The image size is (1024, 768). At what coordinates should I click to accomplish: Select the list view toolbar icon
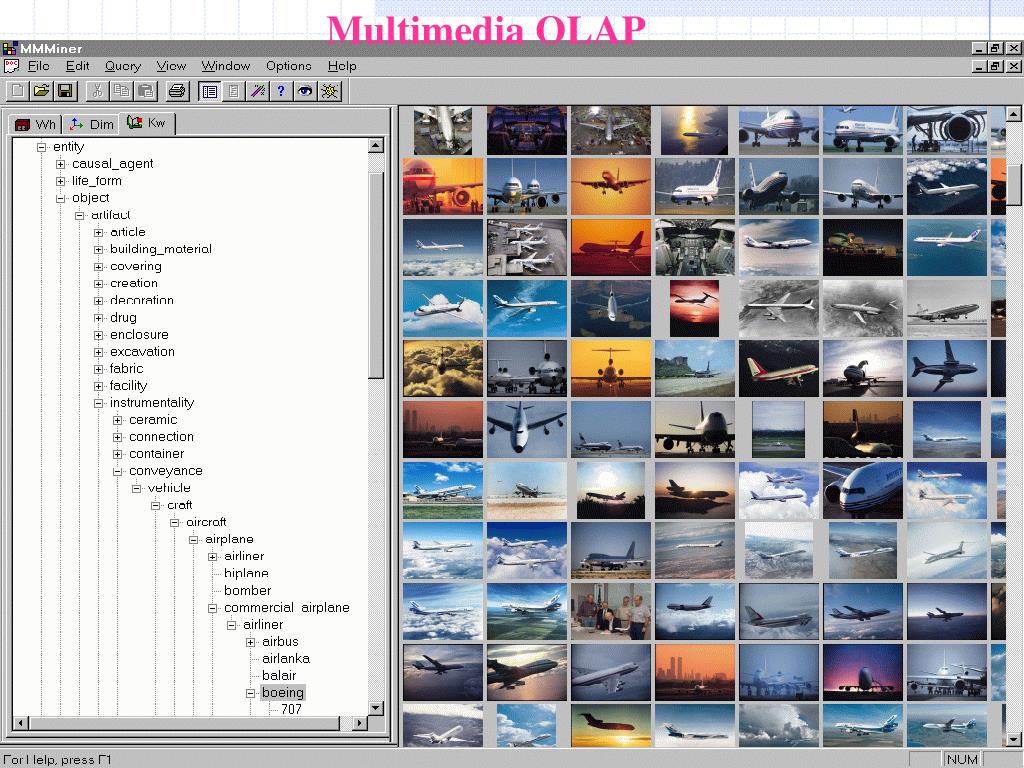(210, 91)
